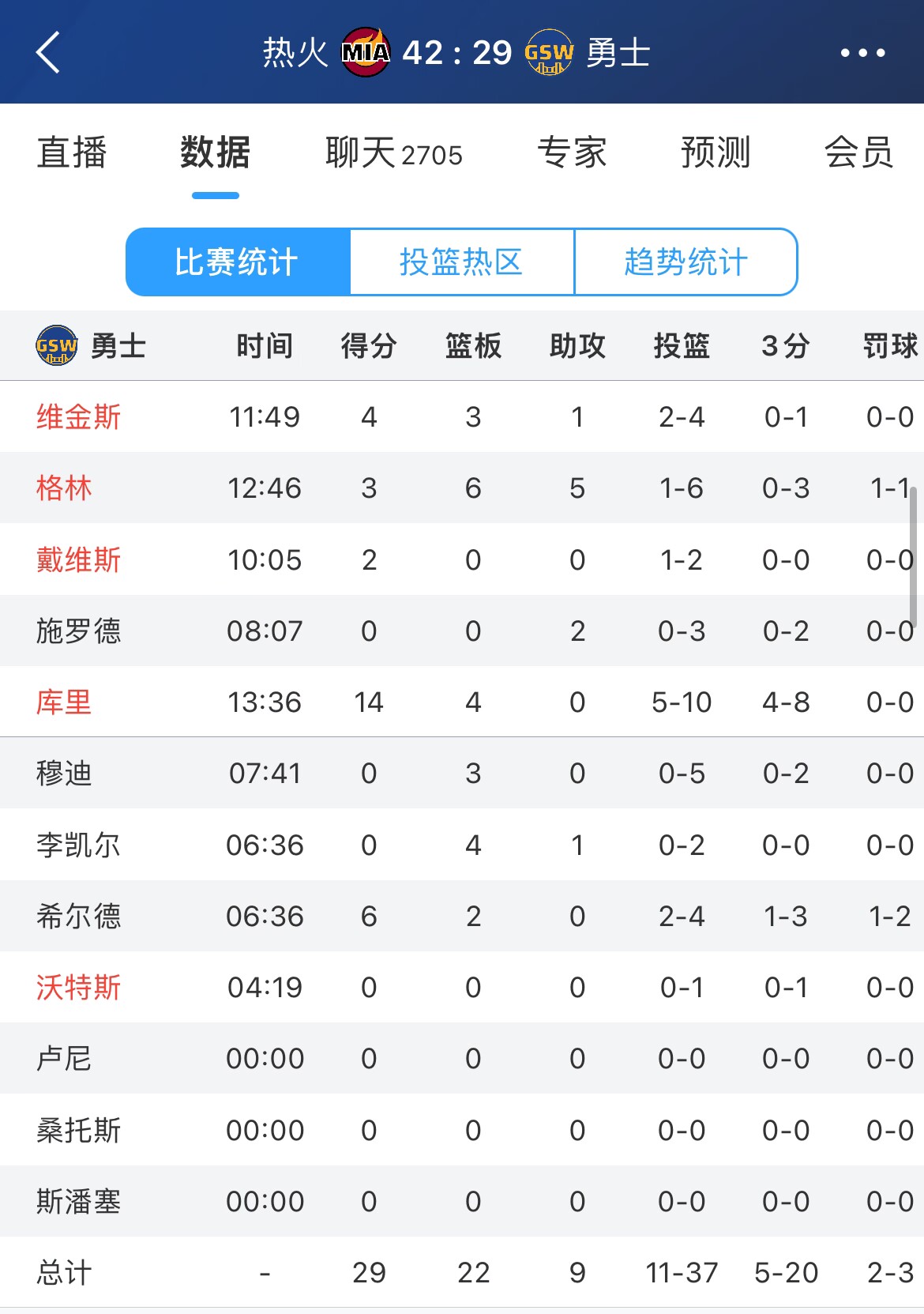The width and height of the screenshot is (924, 1314).
Task: Open player 沃特斯 profile
Action: [x=78, y=987]
